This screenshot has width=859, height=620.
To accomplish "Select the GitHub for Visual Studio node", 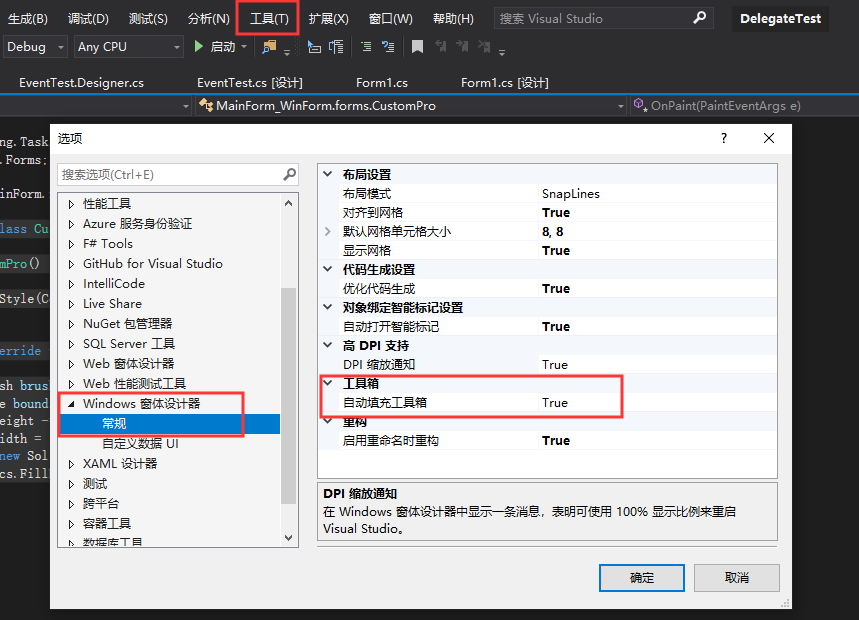I will click(153, 264).
